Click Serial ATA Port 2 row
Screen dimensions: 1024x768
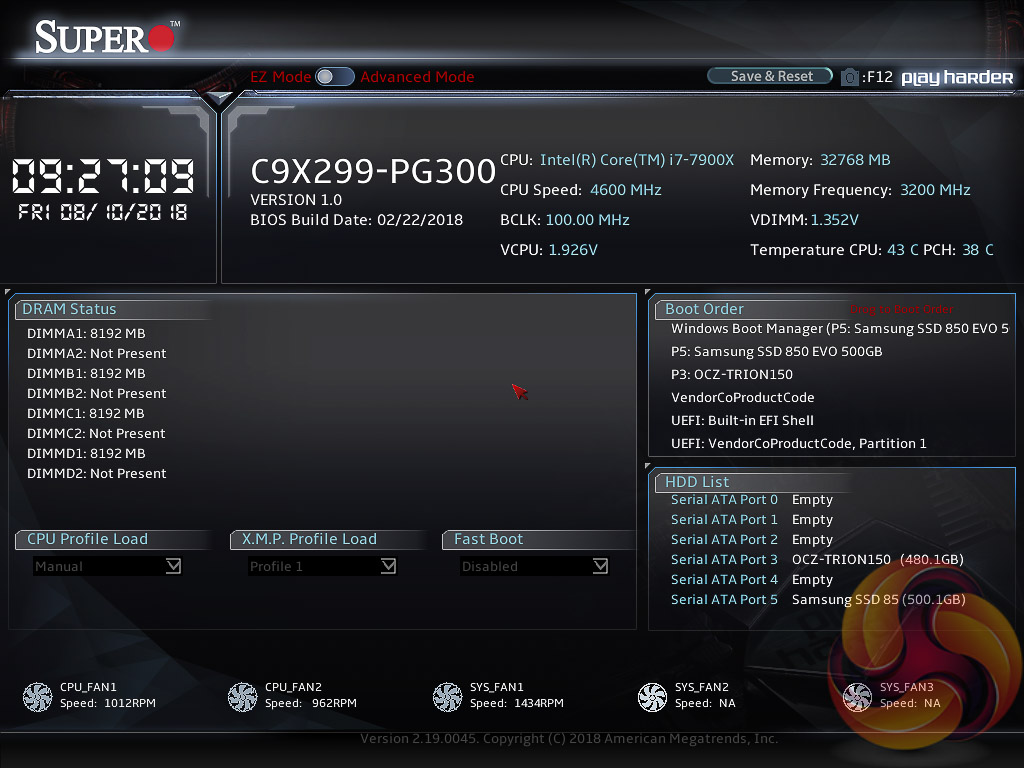(752, 539)
